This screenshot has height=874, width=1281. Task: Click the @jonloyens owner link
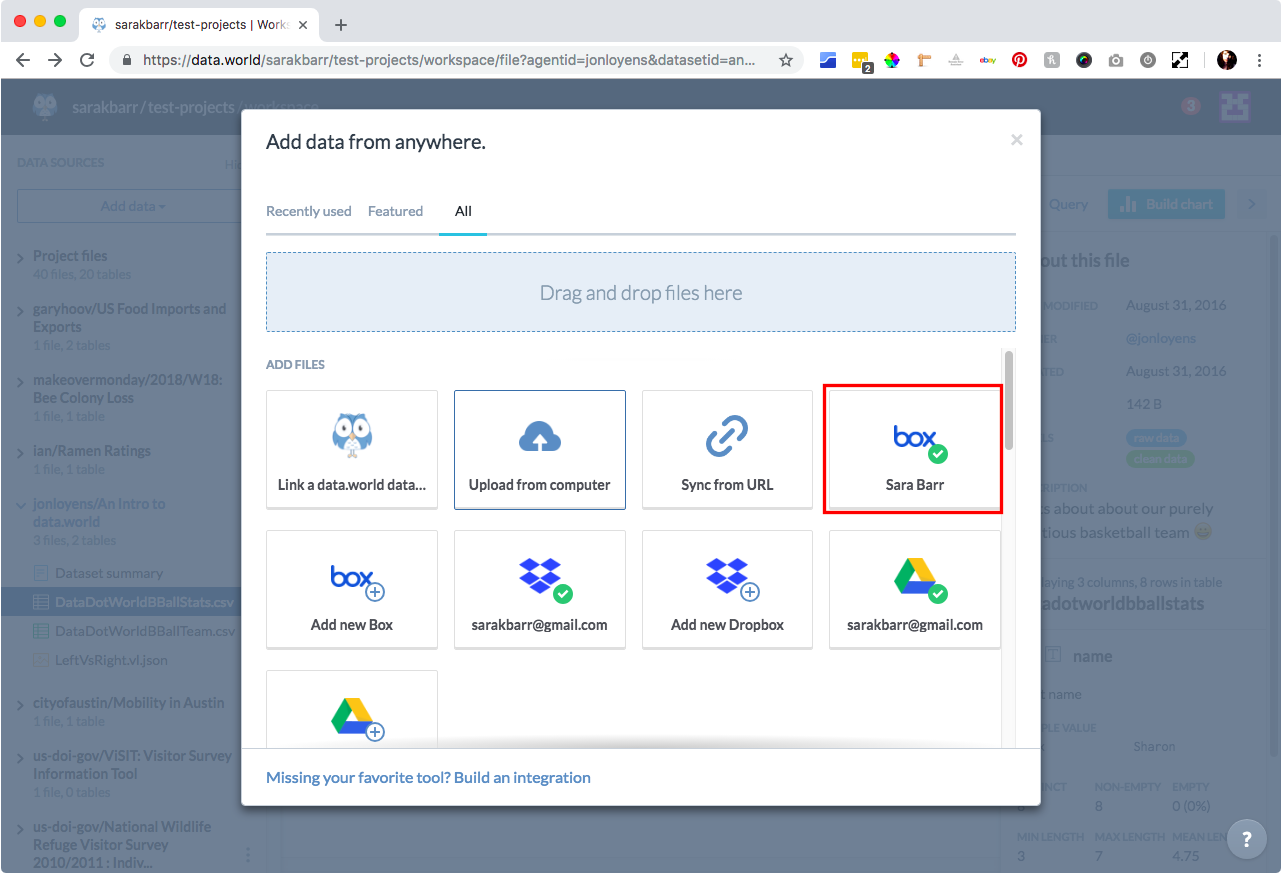(x=1161, y=338)
